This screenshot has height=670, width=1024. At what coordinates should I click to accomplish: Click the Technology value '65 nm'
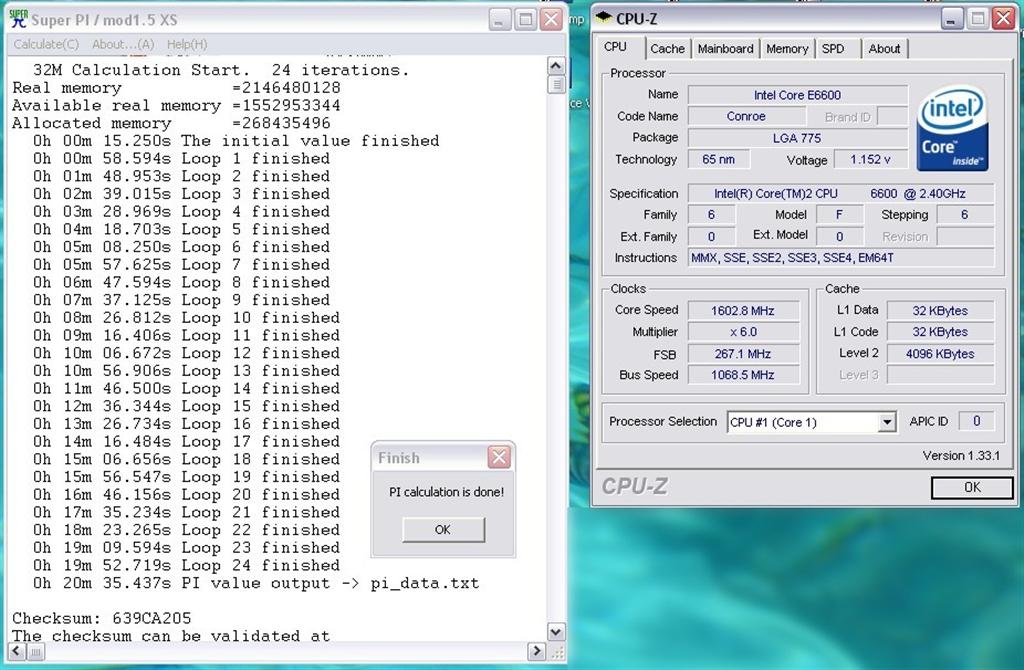pos(718,159)
